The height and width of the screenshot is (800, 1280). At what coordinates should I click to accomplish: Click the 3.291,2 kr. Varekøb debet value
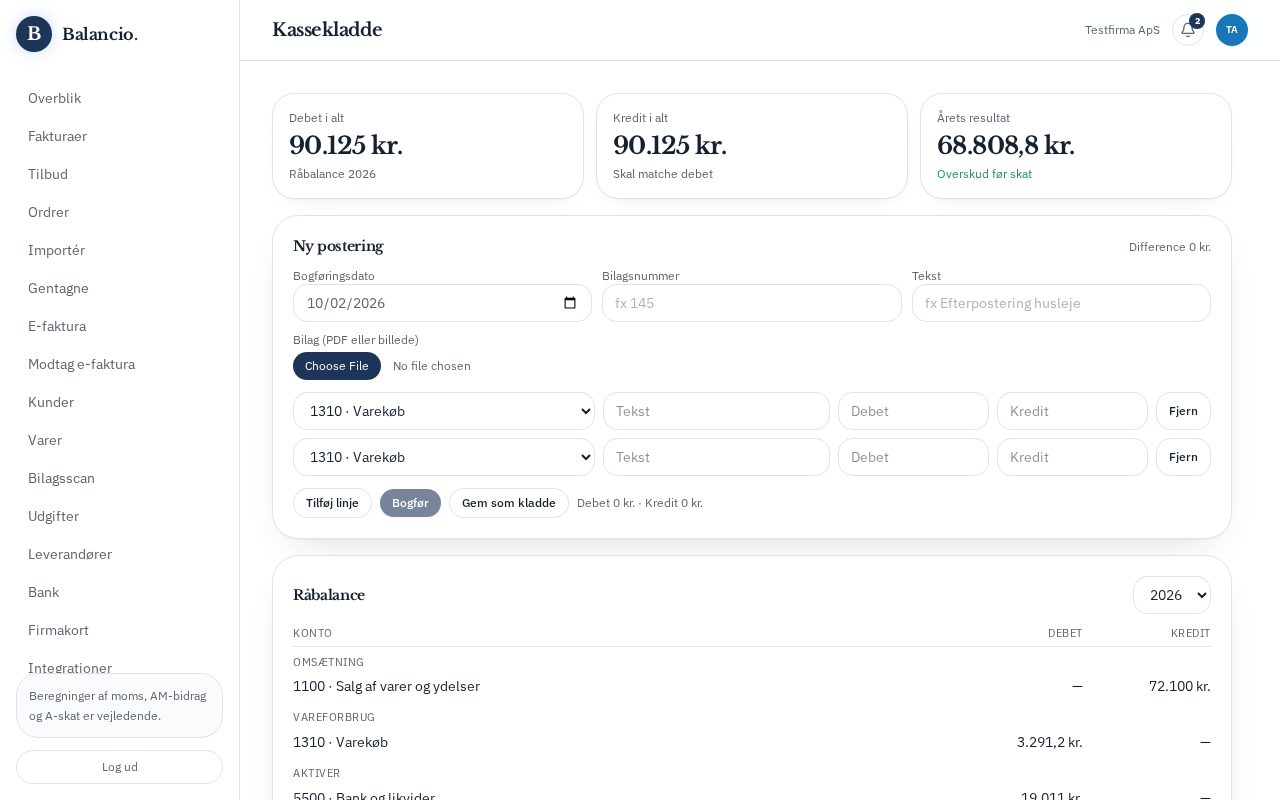pos(1049,742)
